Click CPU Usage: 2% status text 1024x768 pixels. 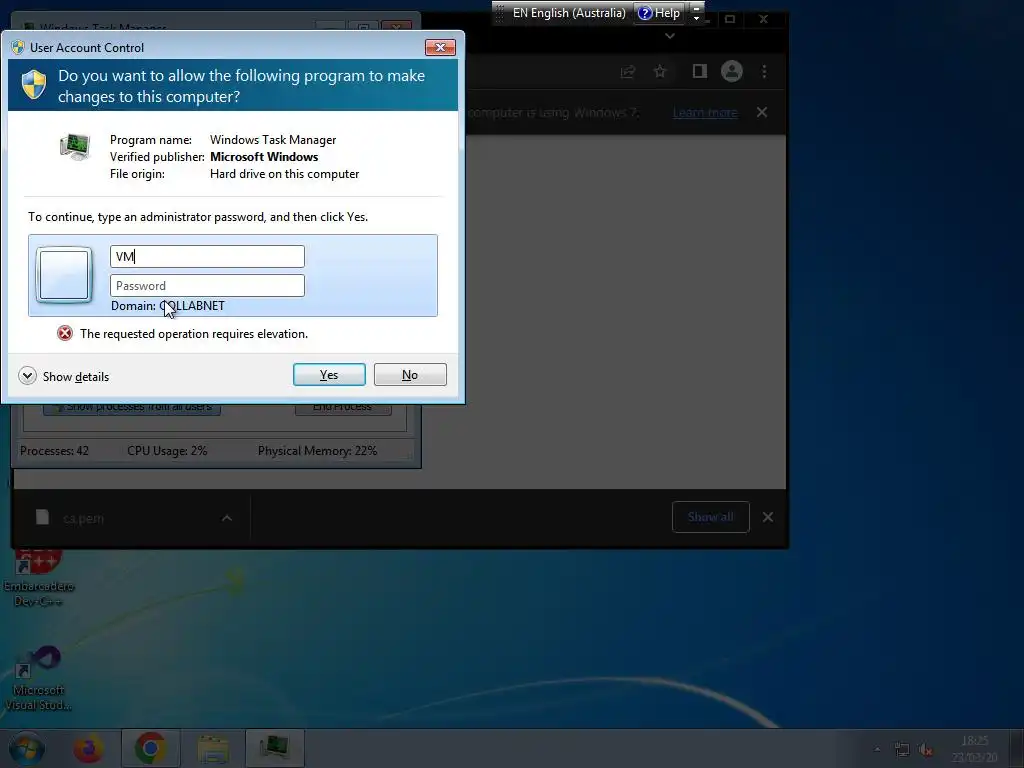pos(167,451)
